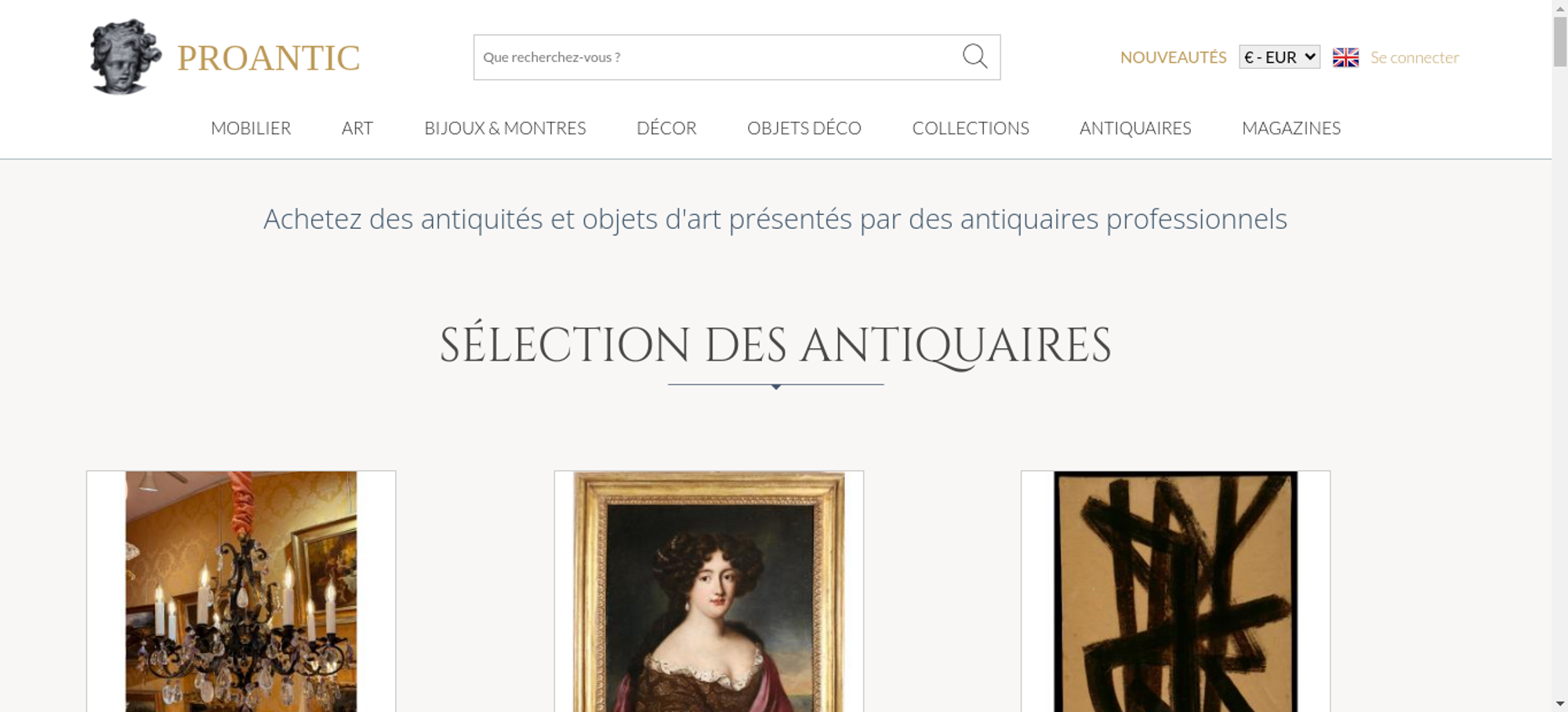Switch language with the UK flag icon

coord(1345,57)
